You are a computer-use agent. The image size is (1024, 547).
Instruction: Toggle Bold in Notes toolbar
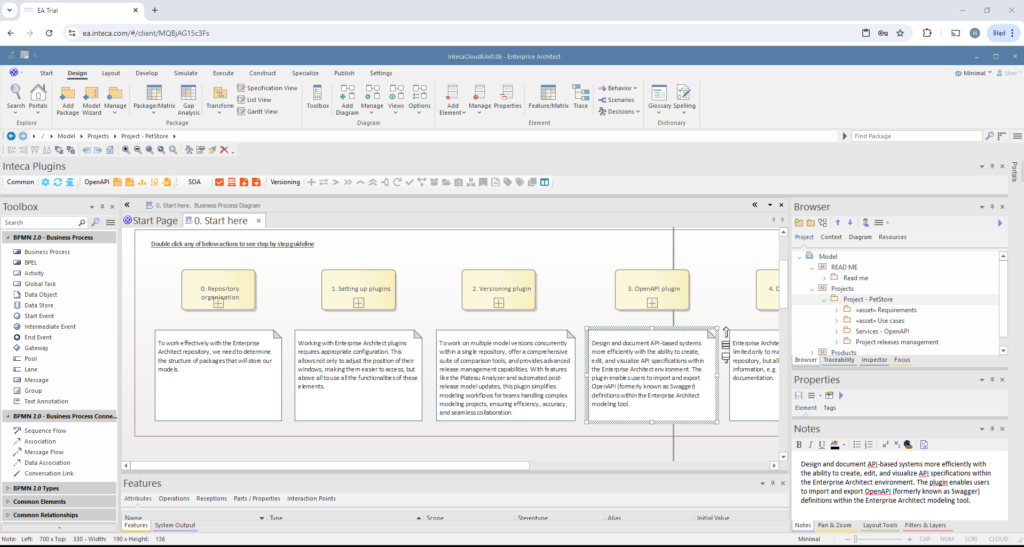(799, 445)
